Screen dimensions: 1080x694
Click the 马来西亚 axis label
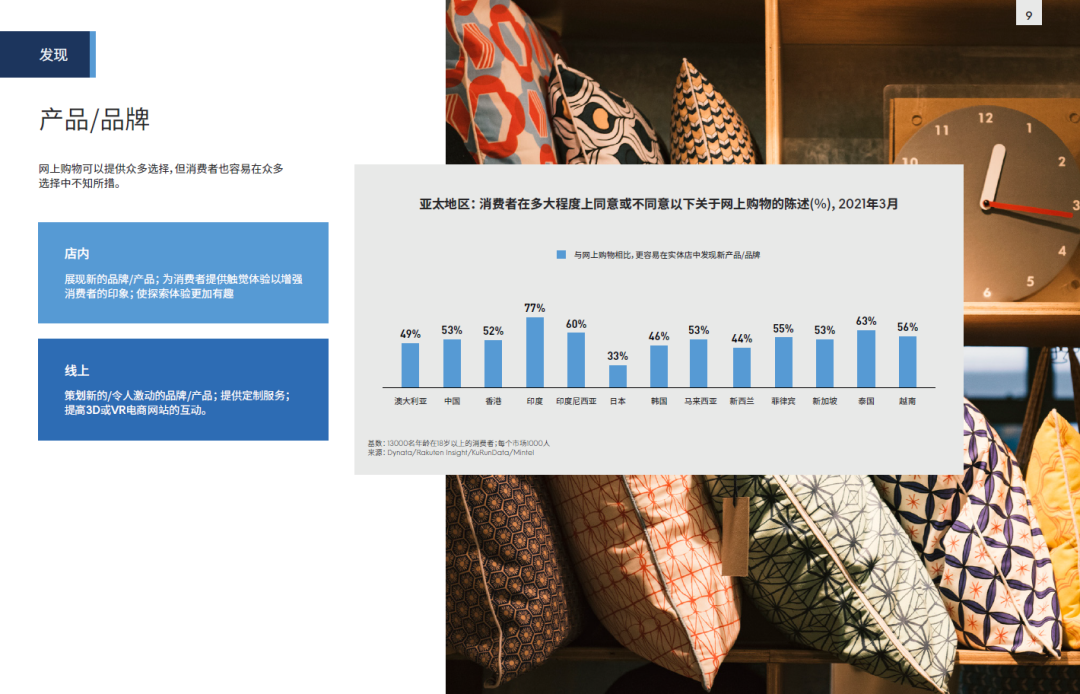pos(700,401)
